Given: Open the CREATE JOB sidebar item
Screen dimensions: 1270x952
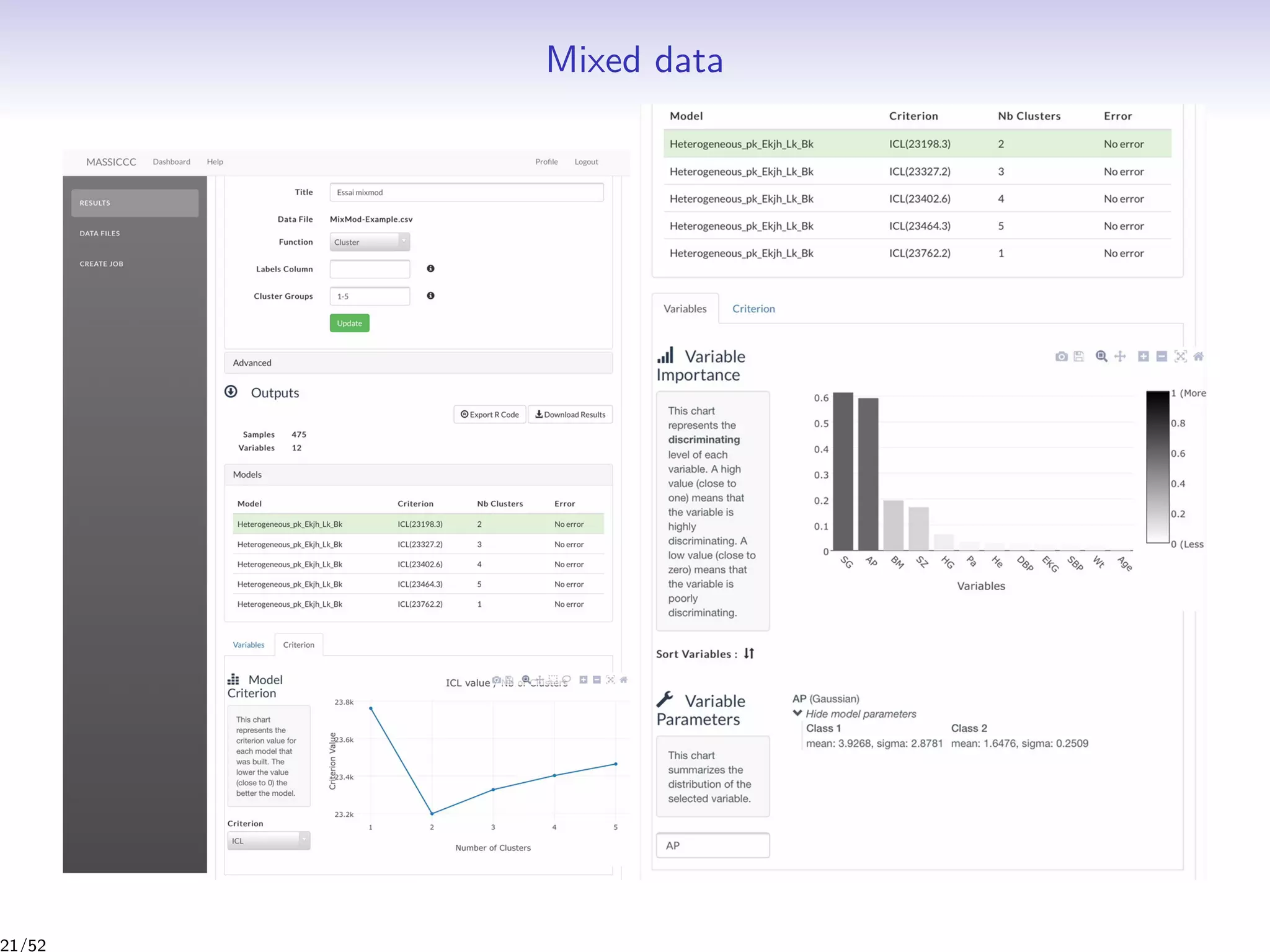Looking at the screenshot, I should [x=101, y=263].
